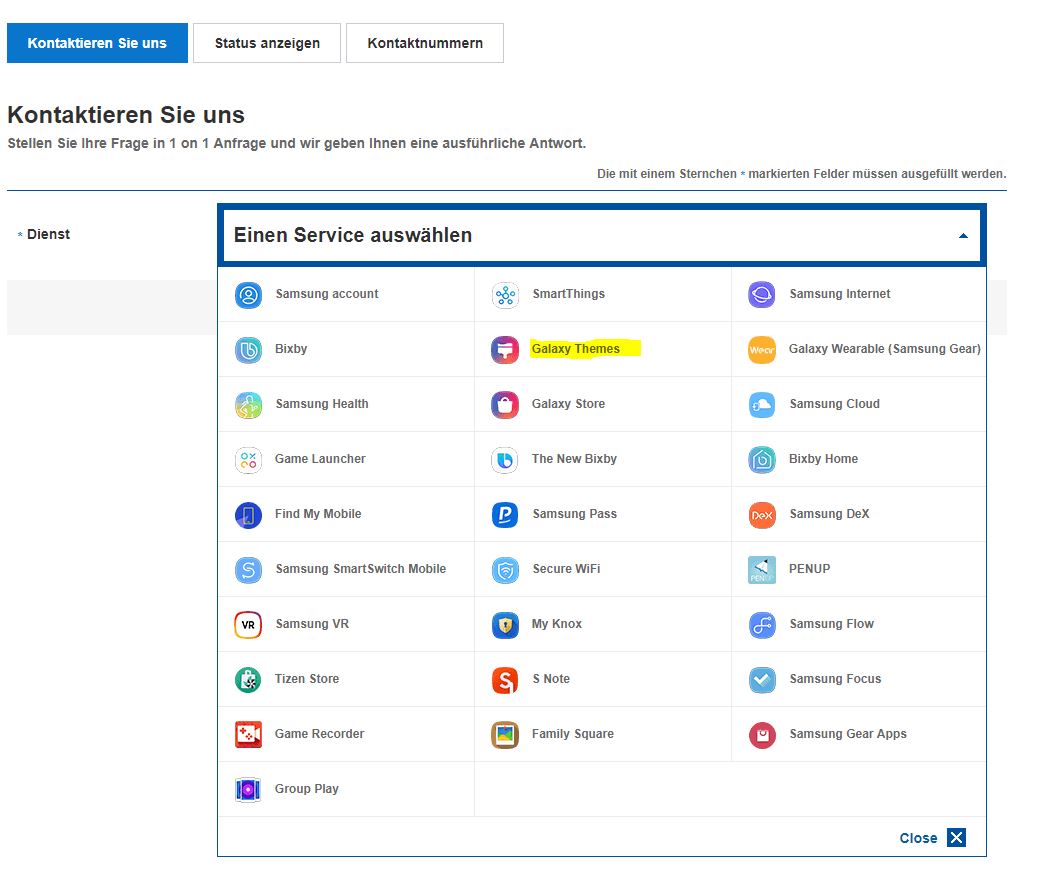Pick the Samsung Pass icon

click(505, 515)
